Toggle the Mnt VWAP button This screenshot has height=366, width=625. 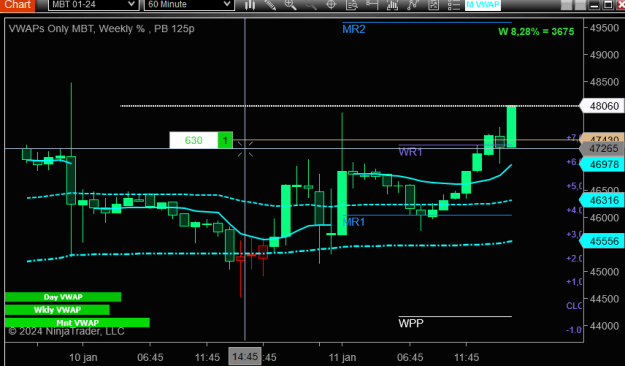(77, 323)
